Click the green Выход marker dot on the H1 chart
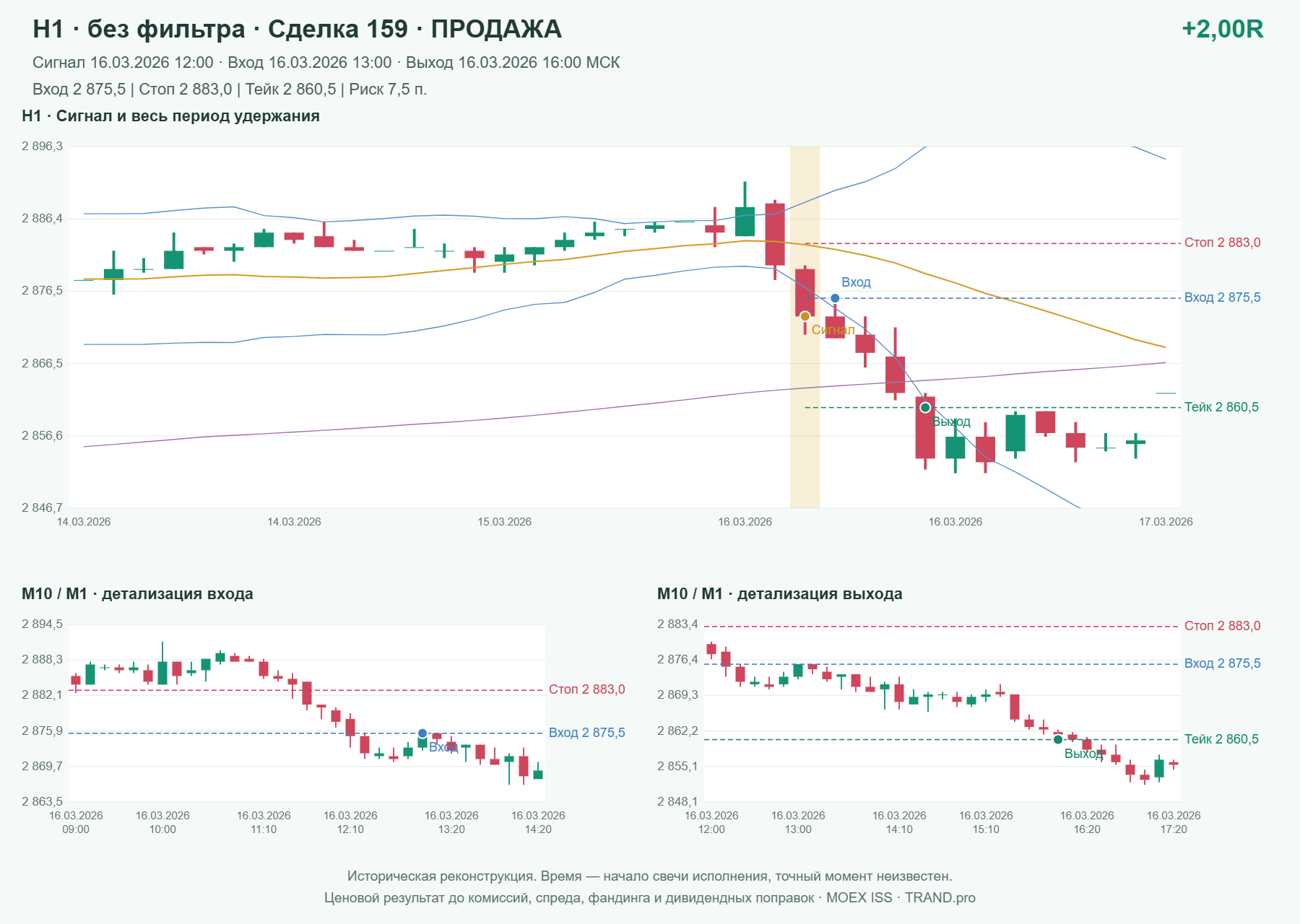Viewport: 1300px width, 924px height. [925, 408]
